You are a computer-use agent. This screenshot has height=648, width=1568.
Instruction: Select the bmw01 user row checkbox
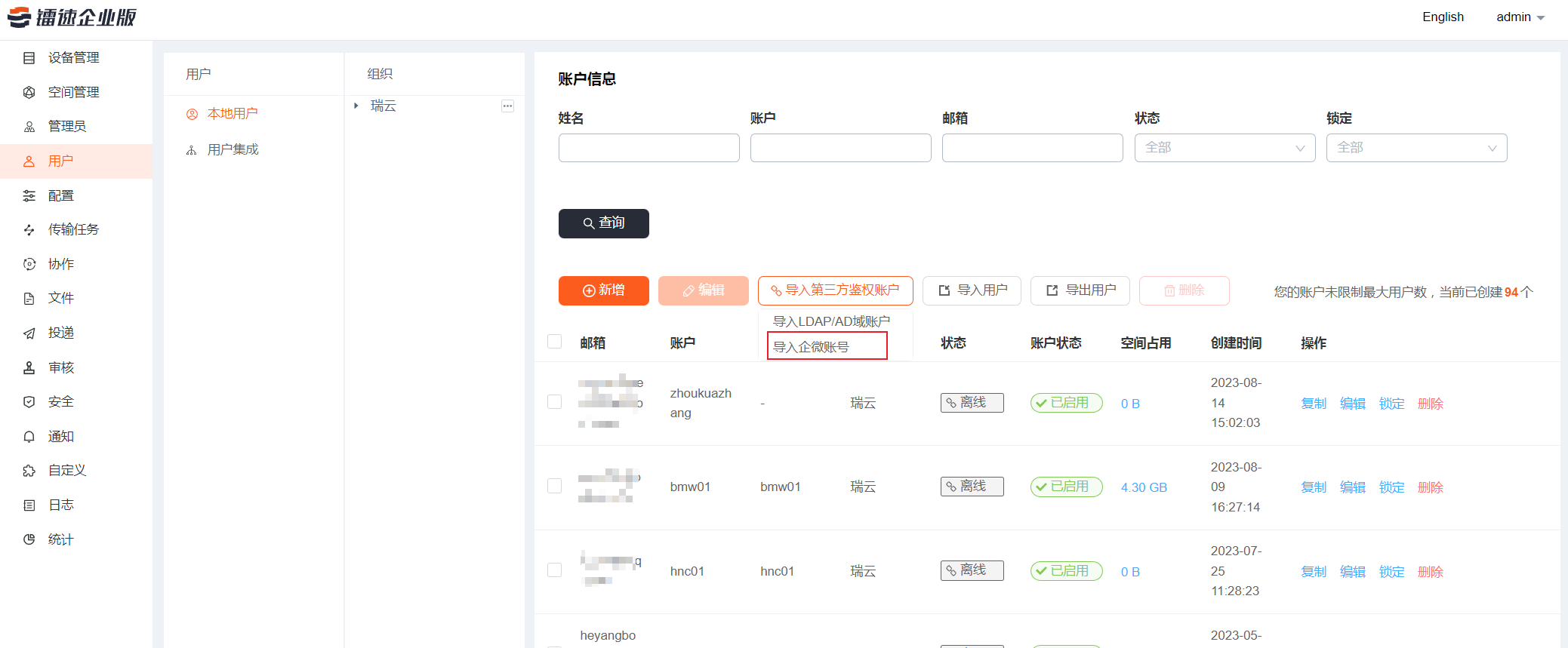pos(555,487)
